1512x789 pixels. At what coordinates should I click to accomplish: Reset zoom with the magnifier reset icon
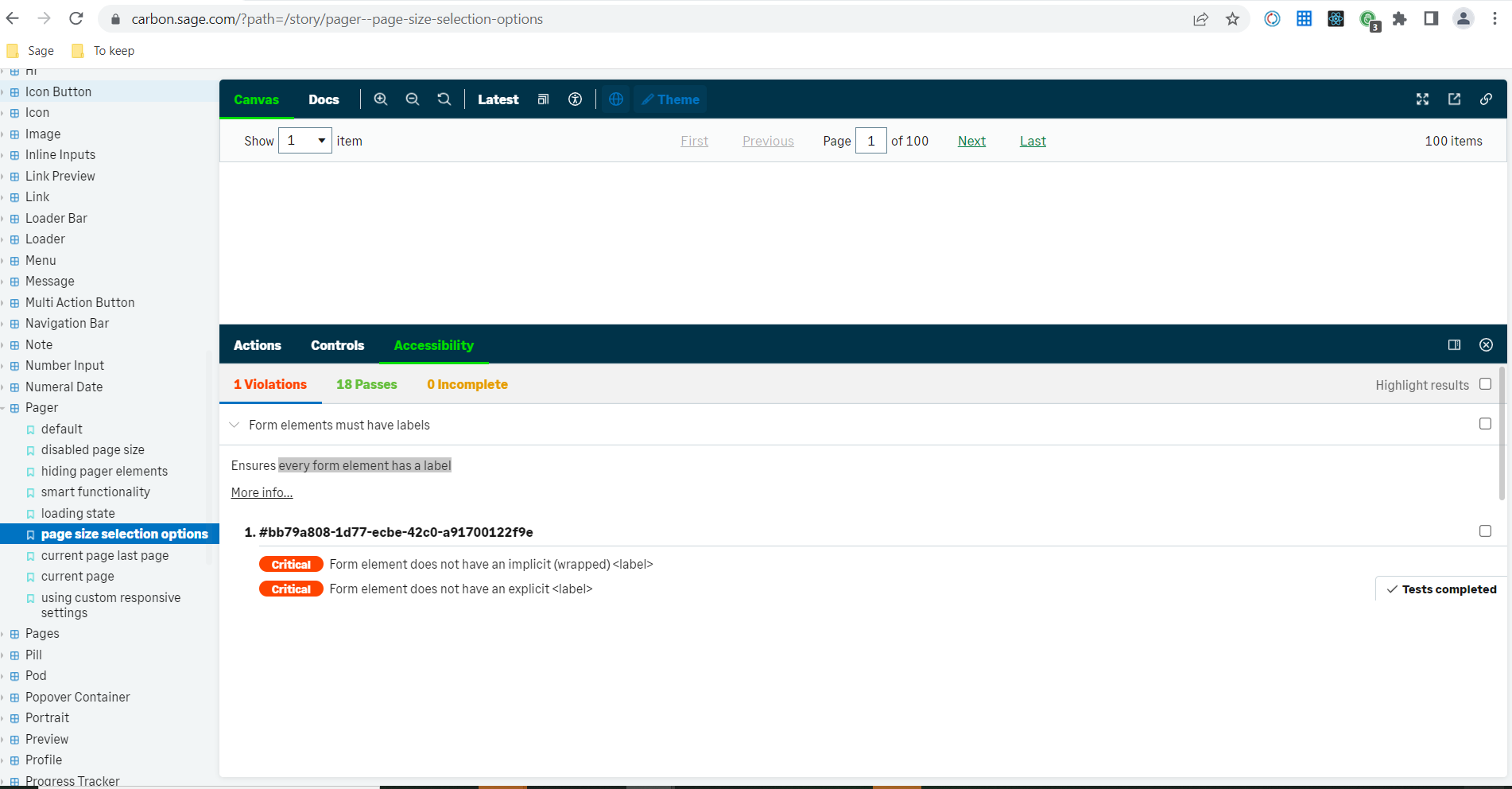(x=444, y=99)
